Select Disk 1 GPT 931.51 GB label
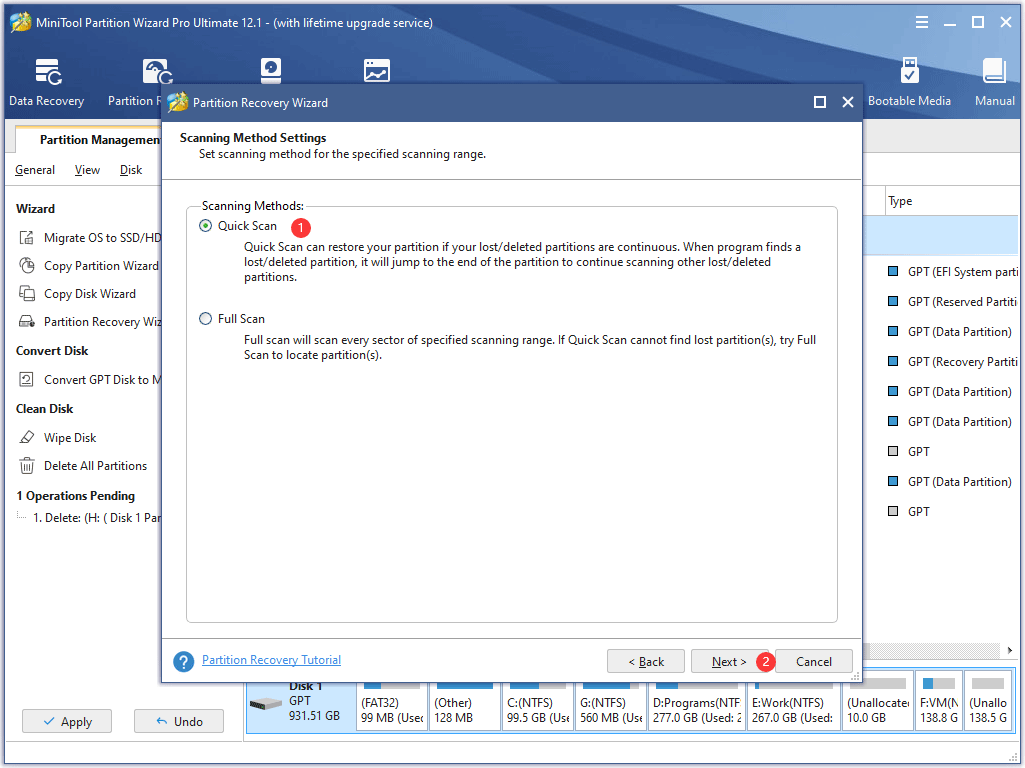 (314, 703)
